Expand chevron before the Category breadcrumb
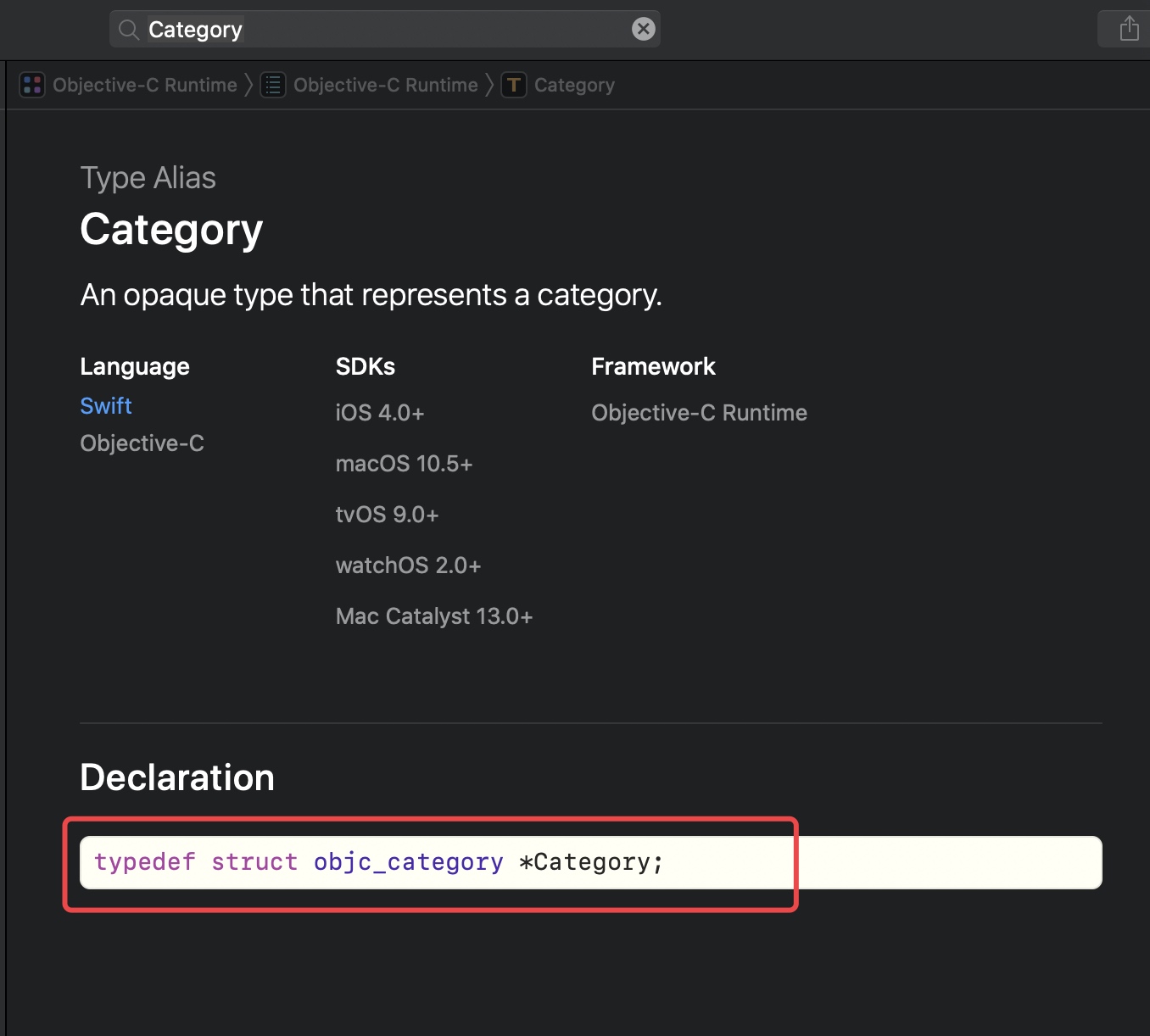This screenshot has width=1150, height=1036. (x=489, y=85)
